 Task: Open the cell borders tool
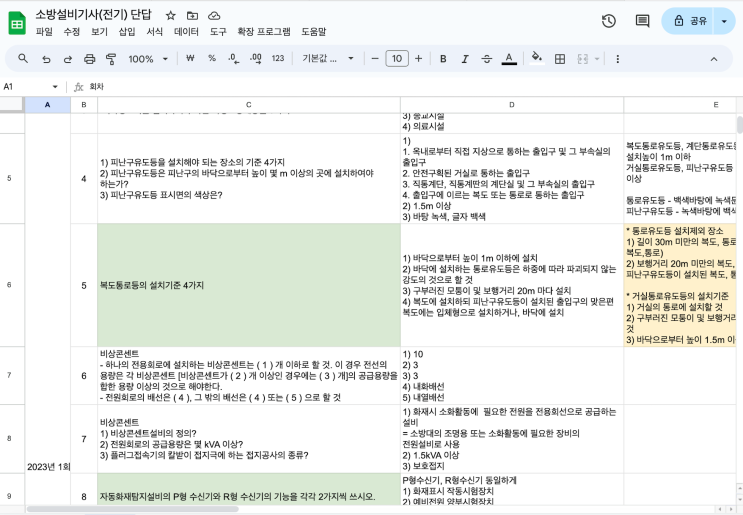(x=560, y=59)
